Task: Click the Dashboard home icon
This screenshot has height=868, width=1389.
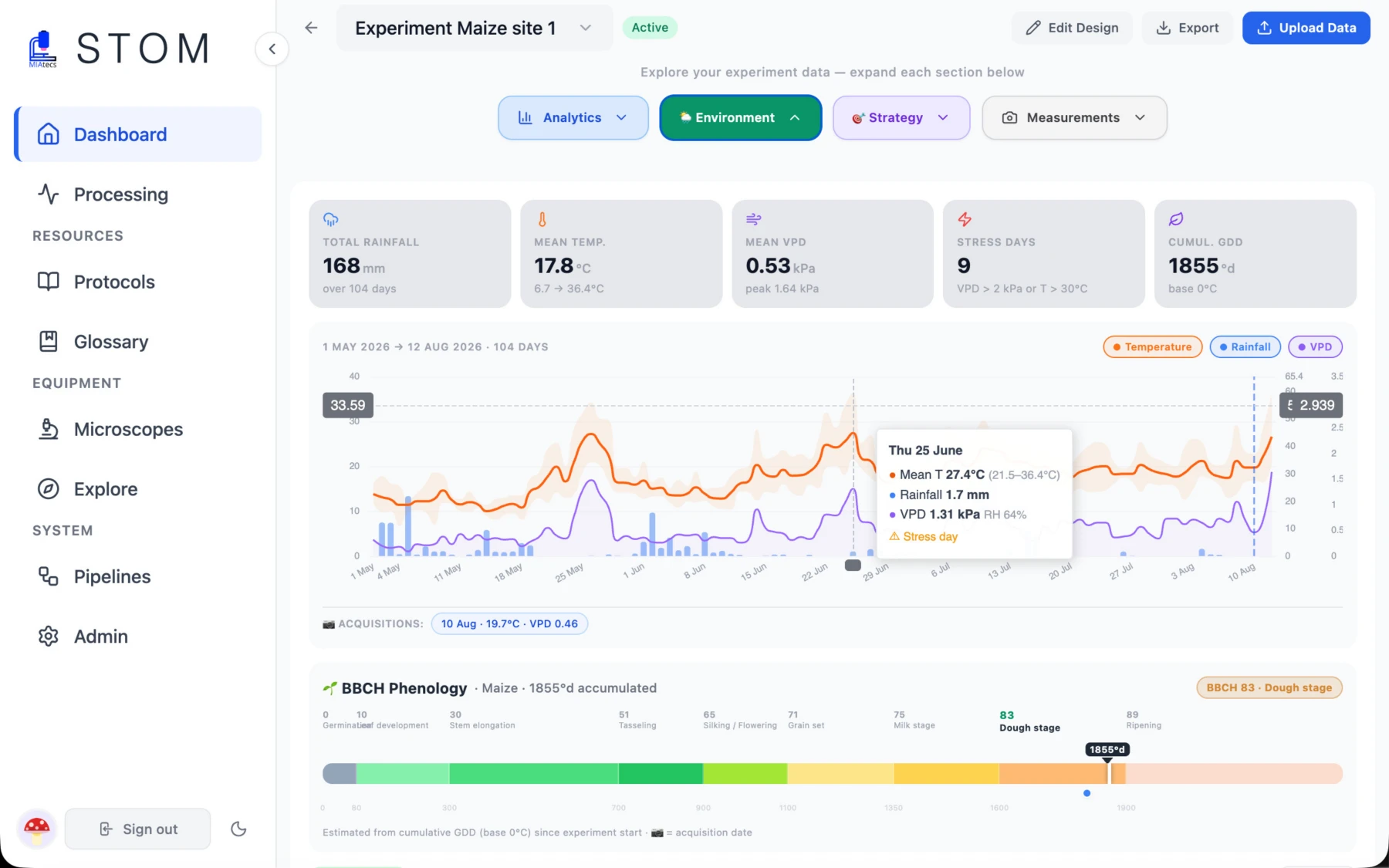Action: click(49, 134)
